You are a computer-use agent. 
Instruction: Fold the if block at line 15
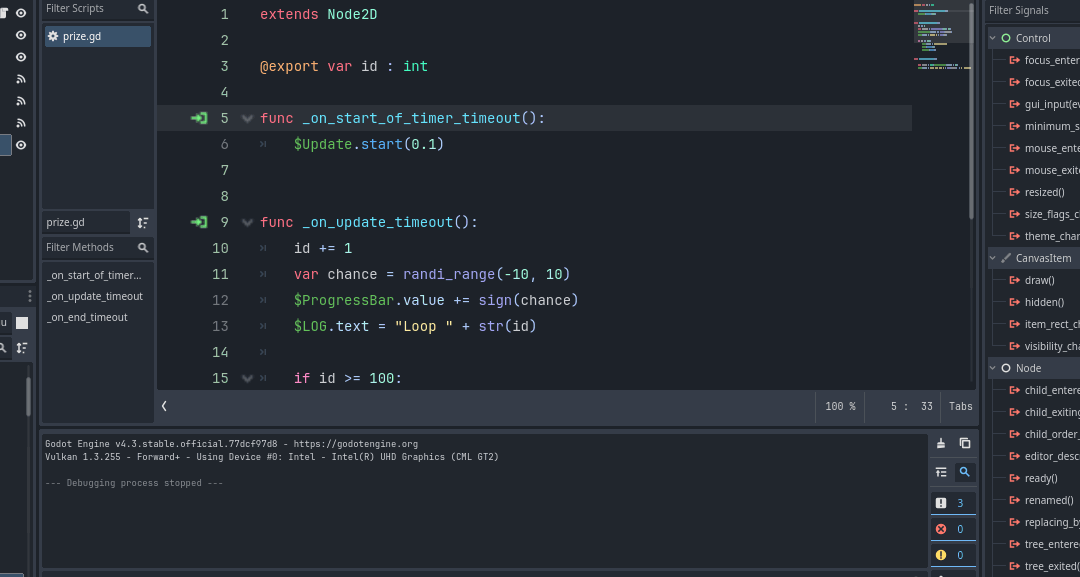247,378
